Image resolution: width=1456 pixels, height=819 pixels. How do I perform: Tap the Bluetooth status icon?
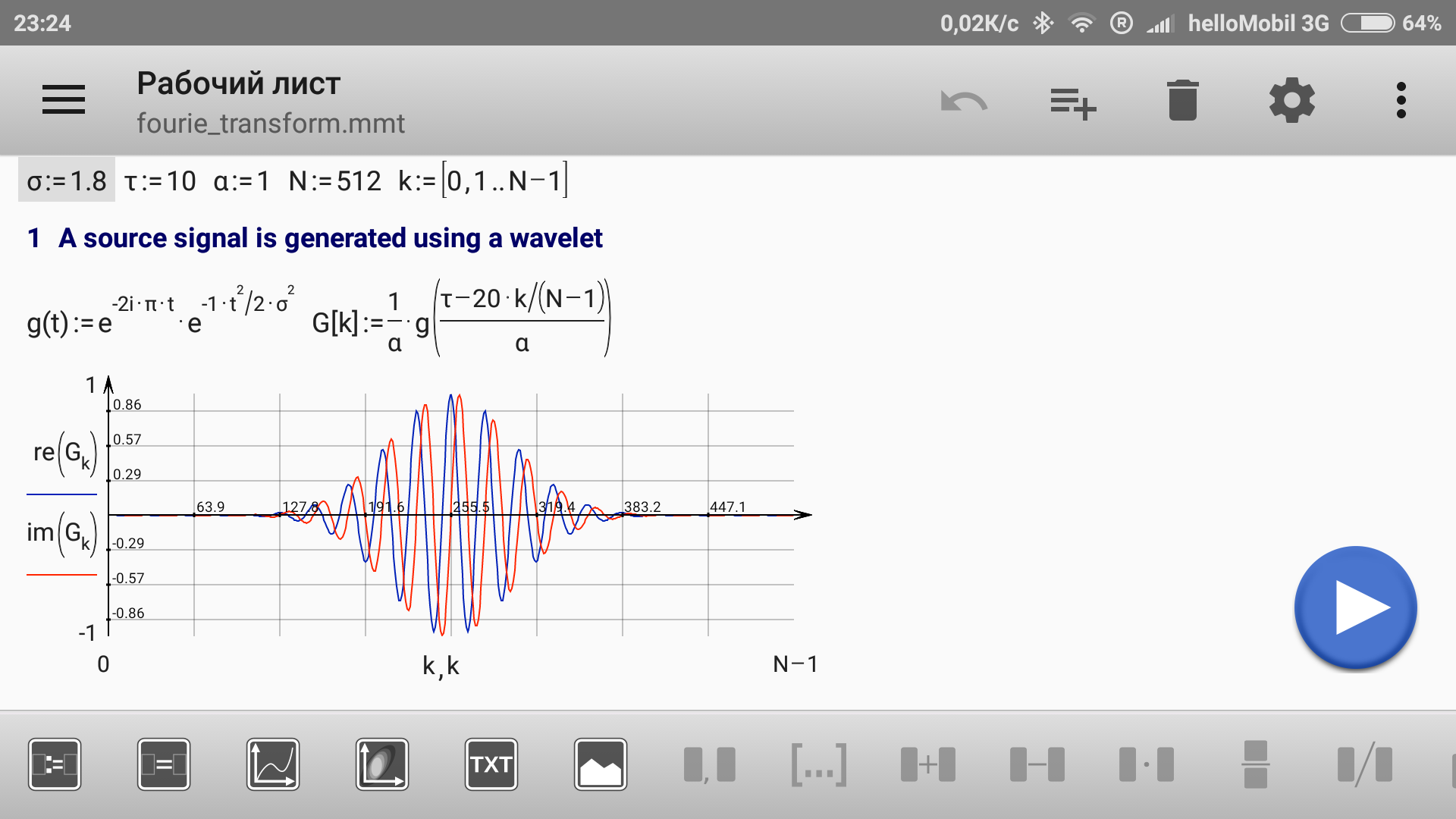[1043, 23]
